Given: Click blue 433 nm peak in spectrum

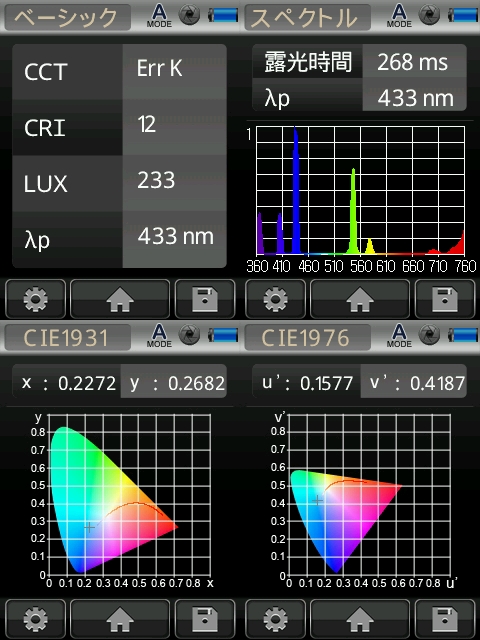Looking at the screenshot, I should click(296, 190).
